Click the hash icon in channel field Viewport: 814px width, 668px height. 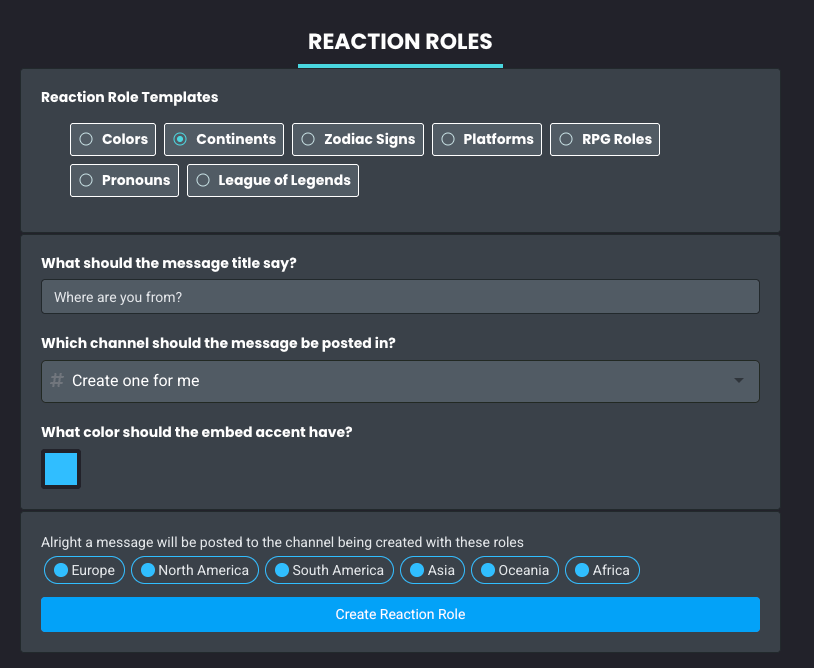pyautogui.click(x=57, y=381)
